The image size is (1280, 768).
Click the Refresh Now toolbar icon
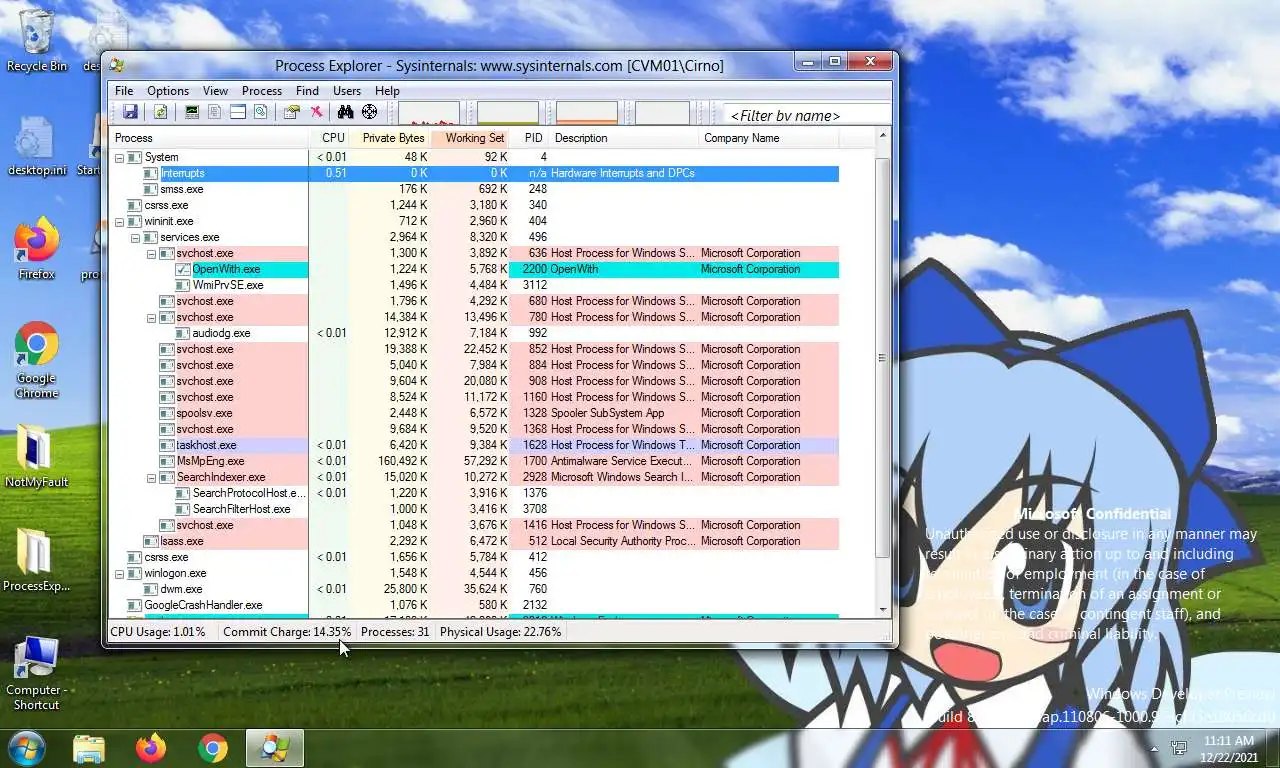tap(160, 112)
